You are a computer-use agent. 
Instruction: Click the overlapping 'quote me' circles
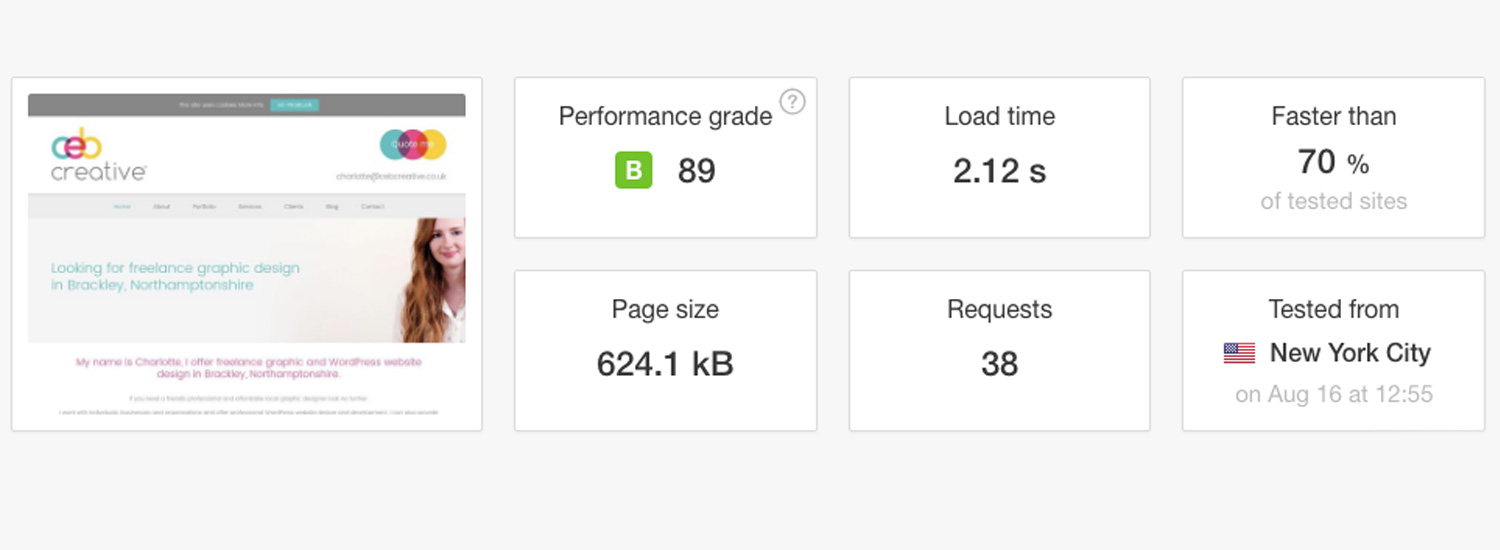[413, 145]
